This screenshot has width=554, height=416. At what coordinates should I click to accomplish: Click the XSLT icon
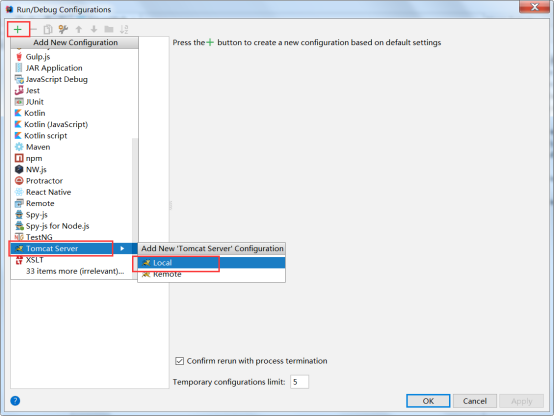coord(19,260)
